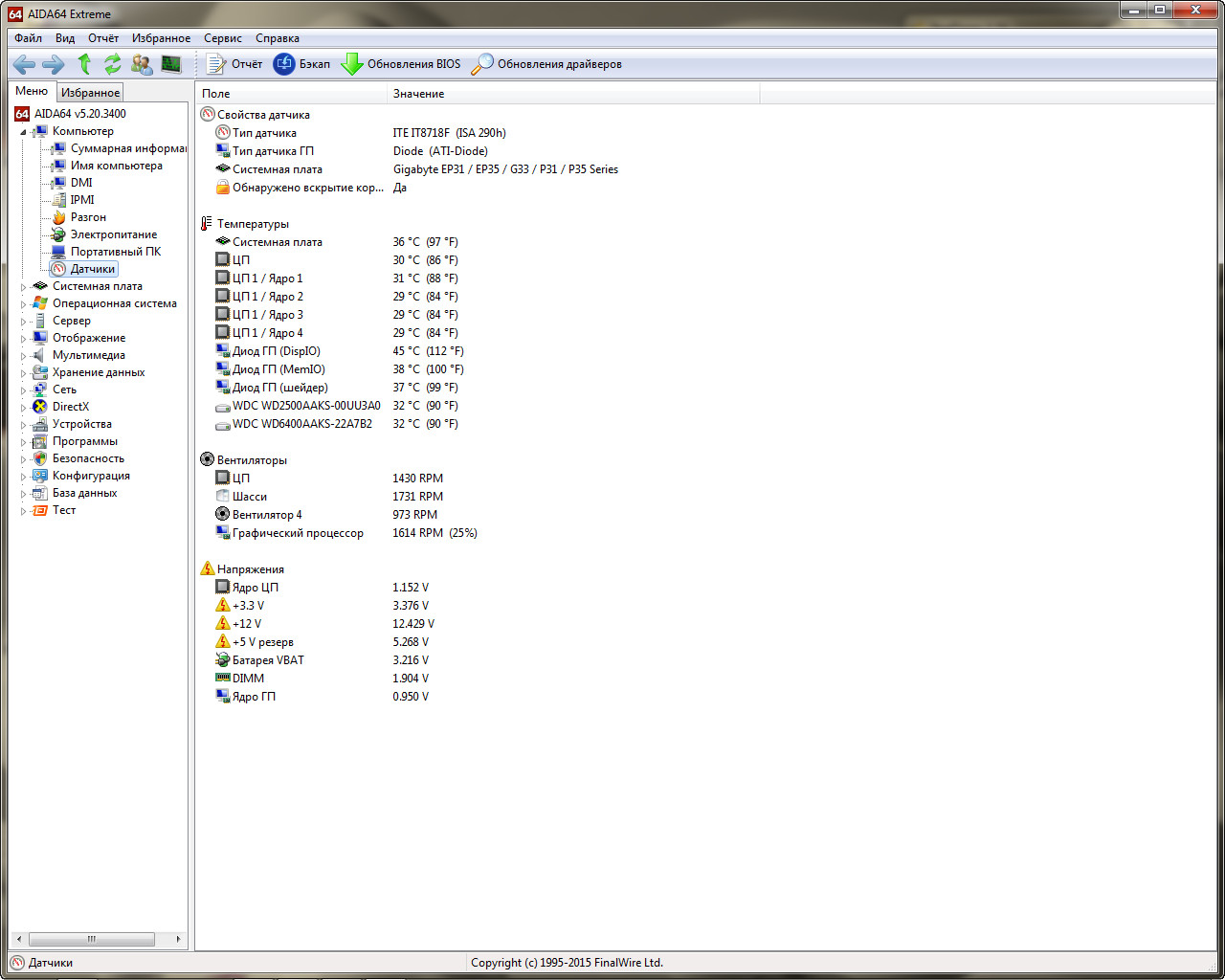Expand the Отображение tree node
This screenshot has height=980, width=1225.
click(24, 338)
